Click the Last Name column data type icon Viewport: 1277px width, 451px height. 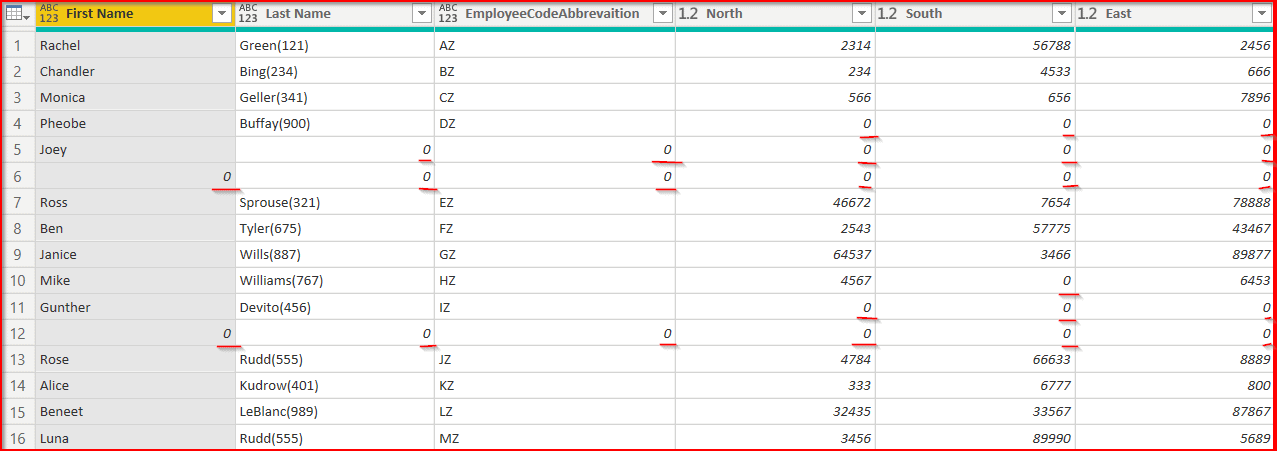pyautogui.click(x=248, y=14)
